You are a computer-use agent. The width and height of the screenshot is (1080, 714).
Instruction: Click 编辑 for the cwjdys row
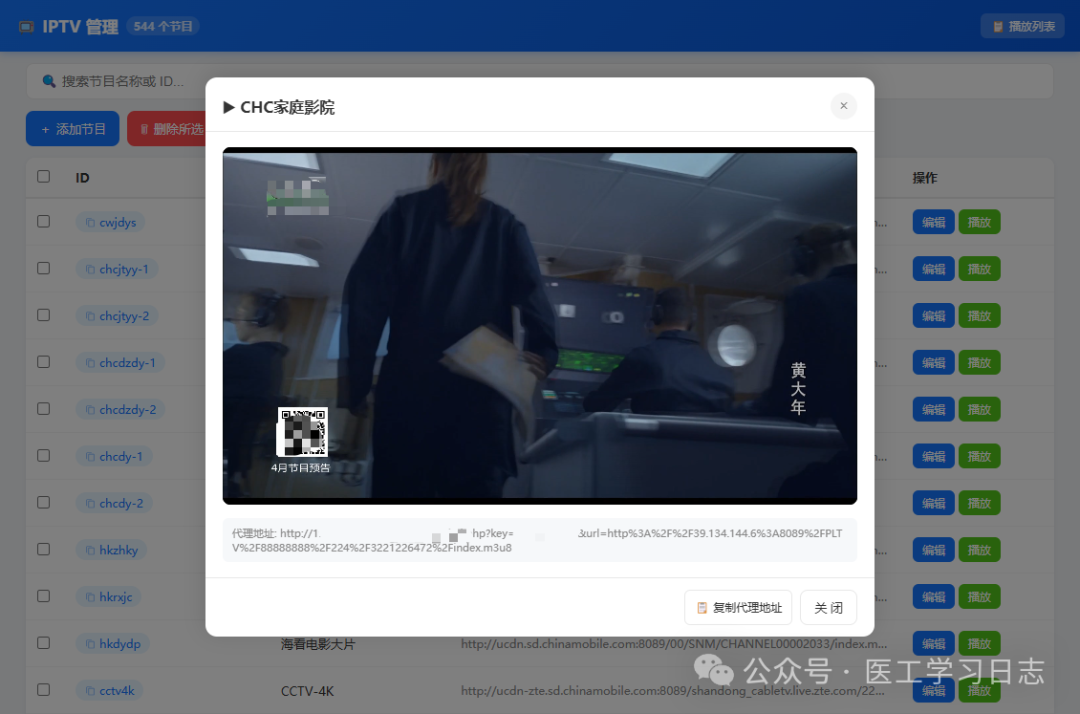(933, 222)
